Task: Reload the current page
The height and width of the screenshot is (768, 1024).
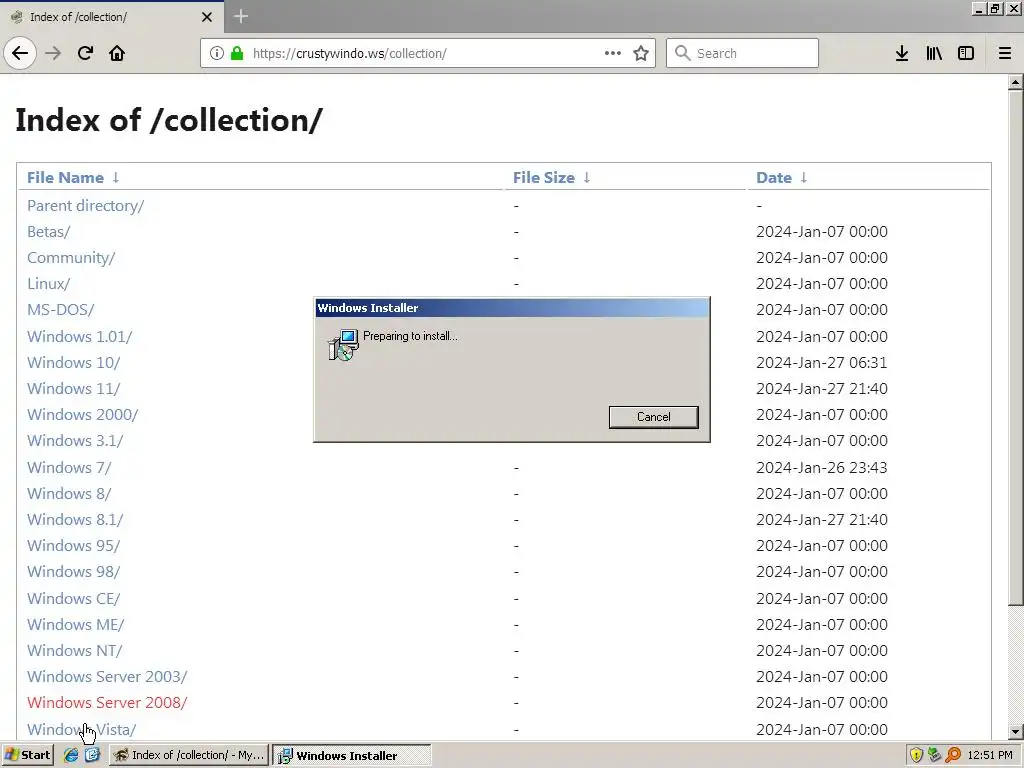Action: tap(85, 53)
